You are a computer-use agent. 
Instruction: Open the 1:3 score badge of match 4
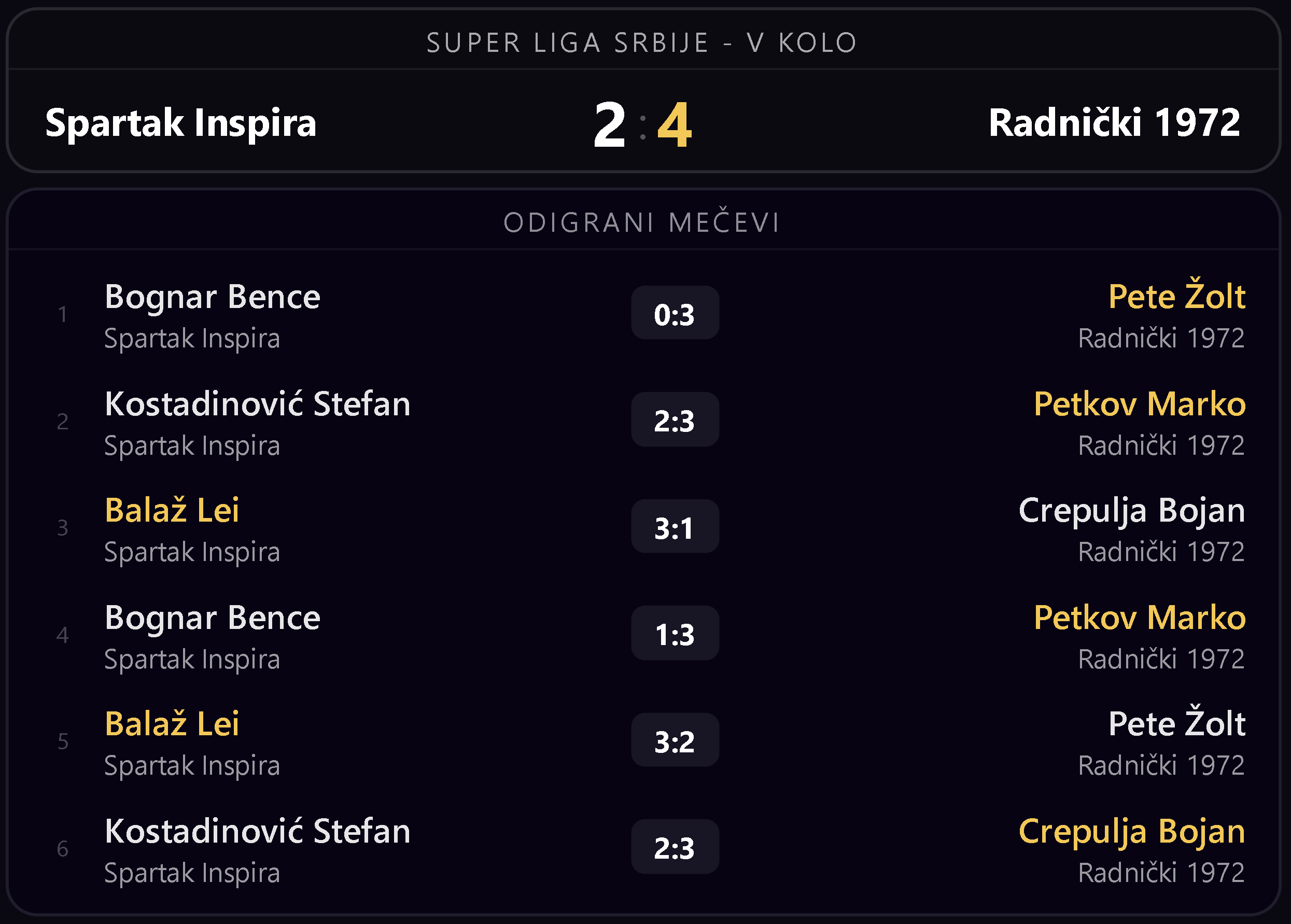(x=675, y=633)
